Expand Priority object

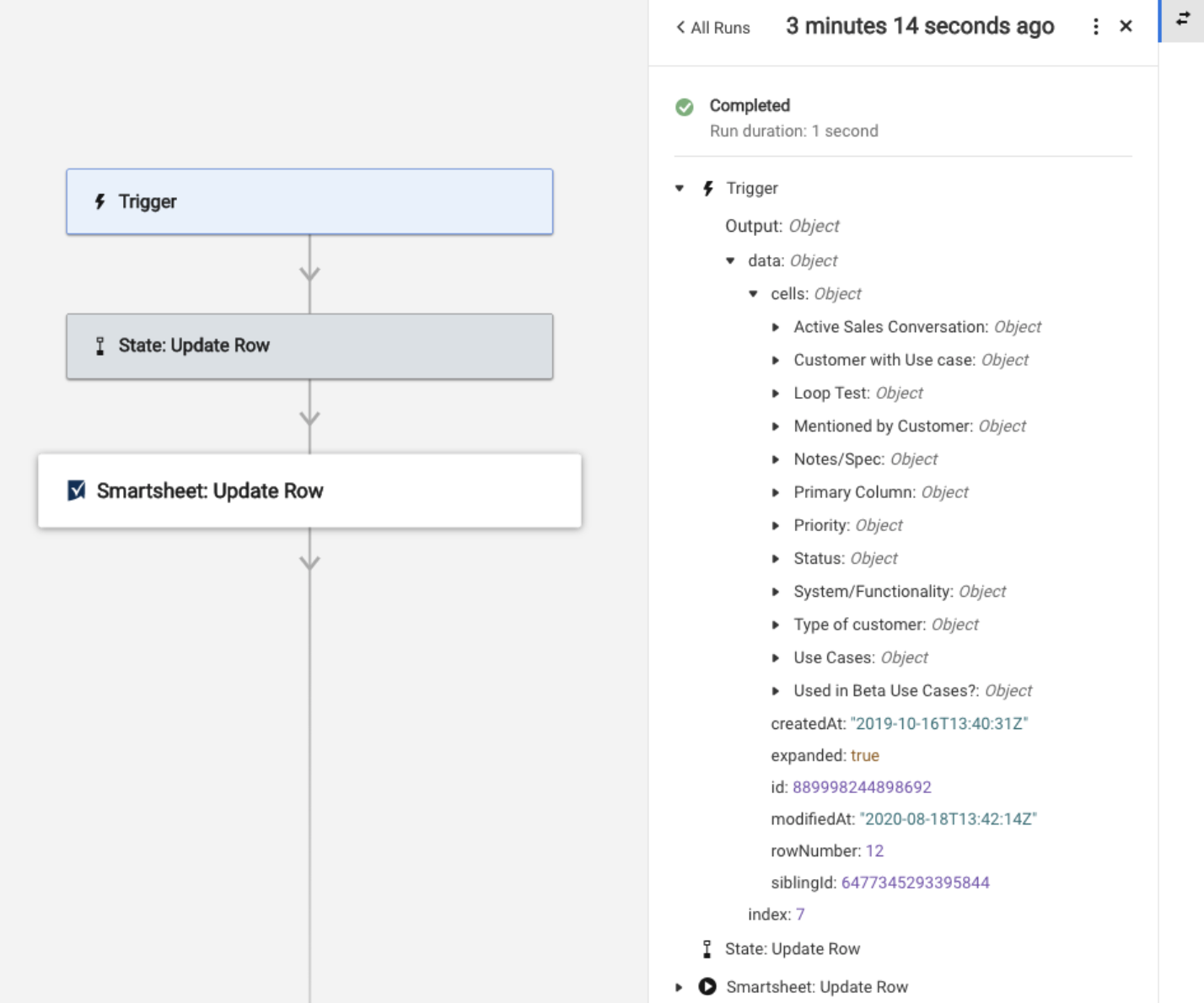point(776,525)
